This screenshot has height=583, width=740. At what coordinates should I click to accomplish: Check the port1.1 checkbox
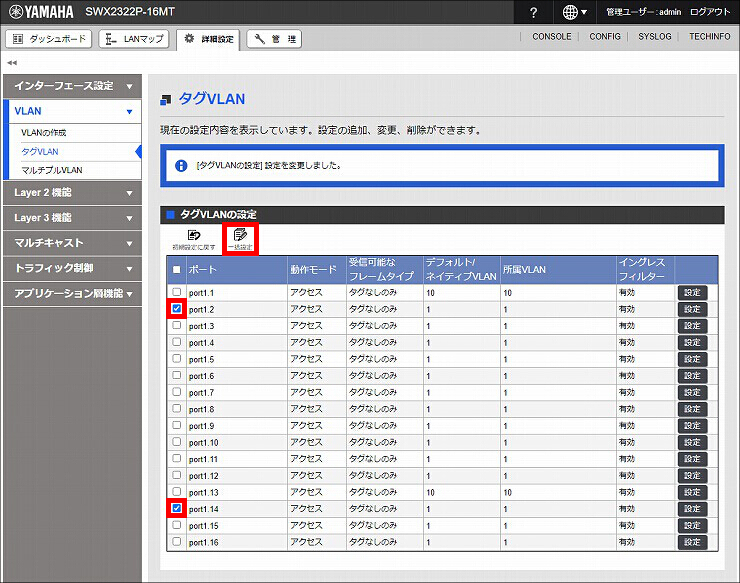point(177,292)
